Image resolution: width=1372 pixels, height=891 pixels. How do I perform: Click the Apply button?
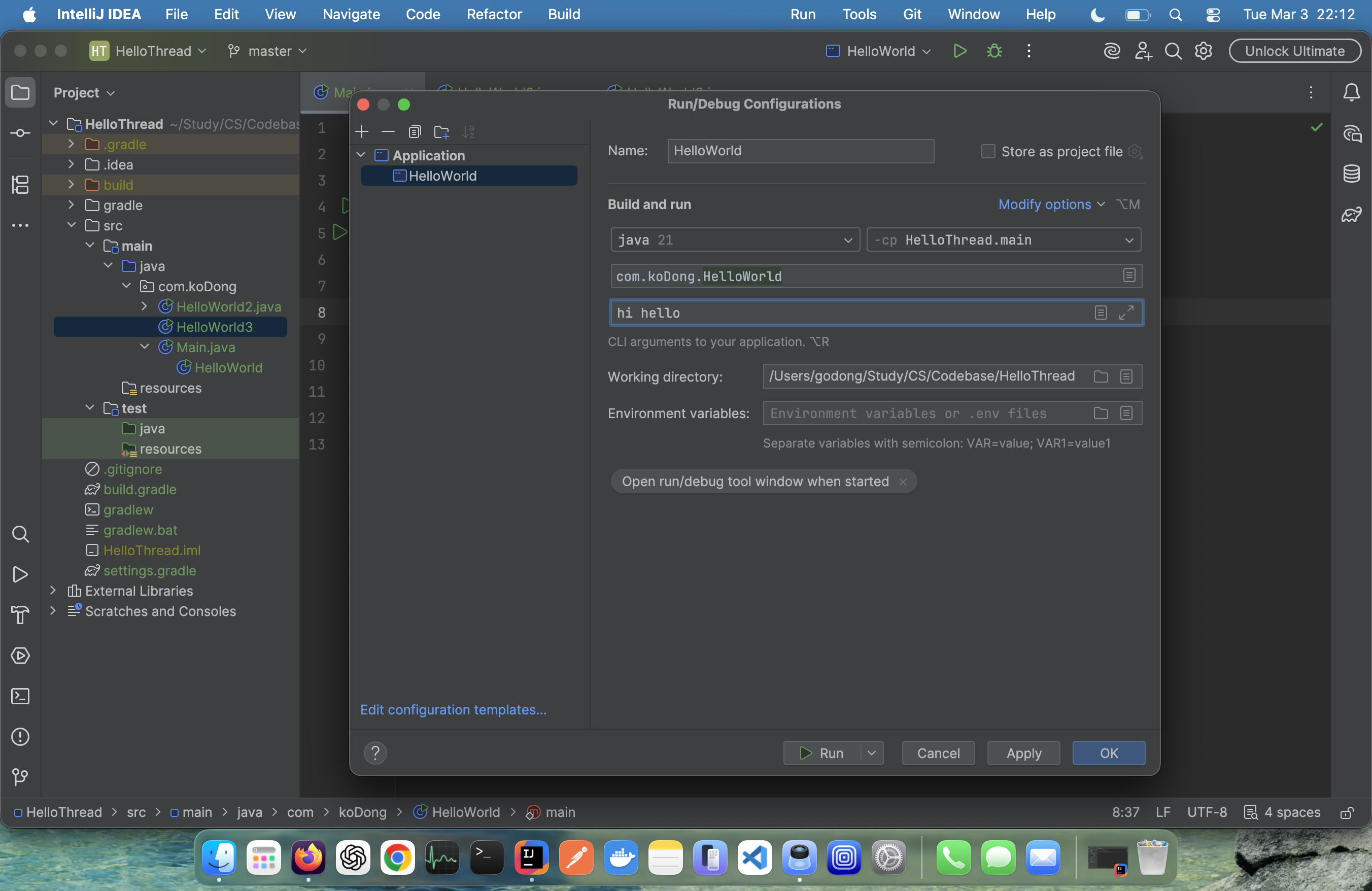tap(1023, 752)
